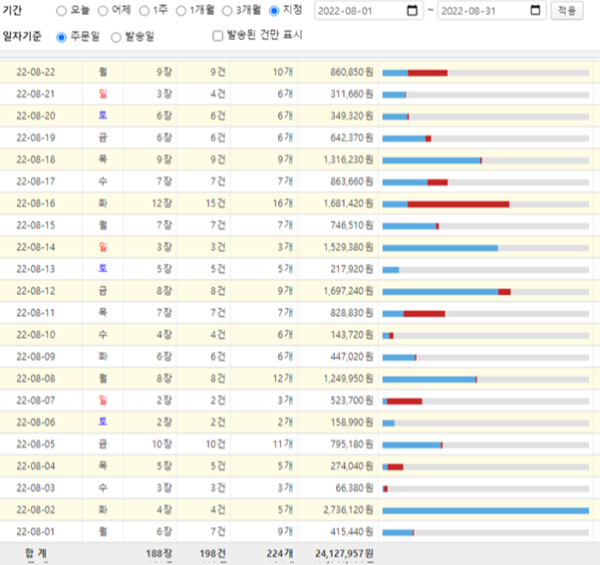Open the end date calendar picker icon
This screenshot has width=600, height=565.
click(x=535, y=10)
